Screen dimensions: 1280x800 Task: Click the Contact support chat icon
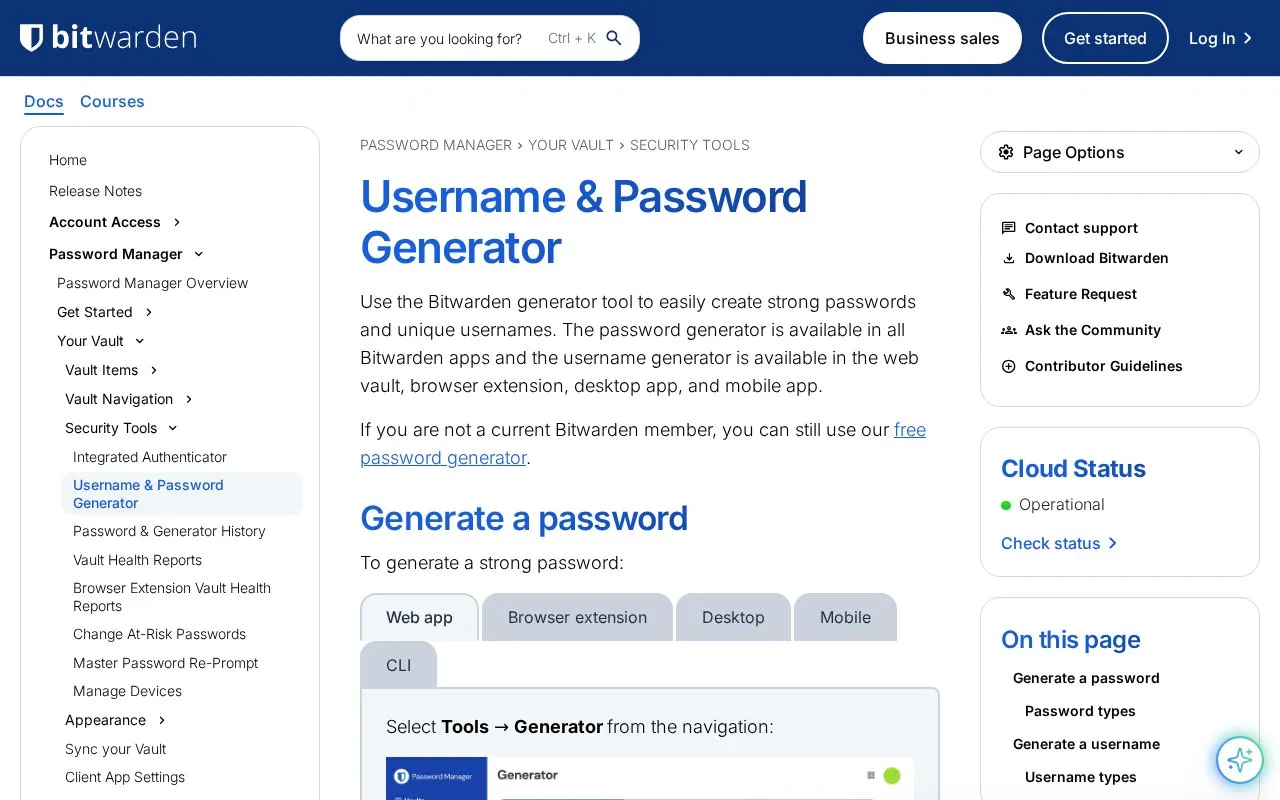point(1009,228)
